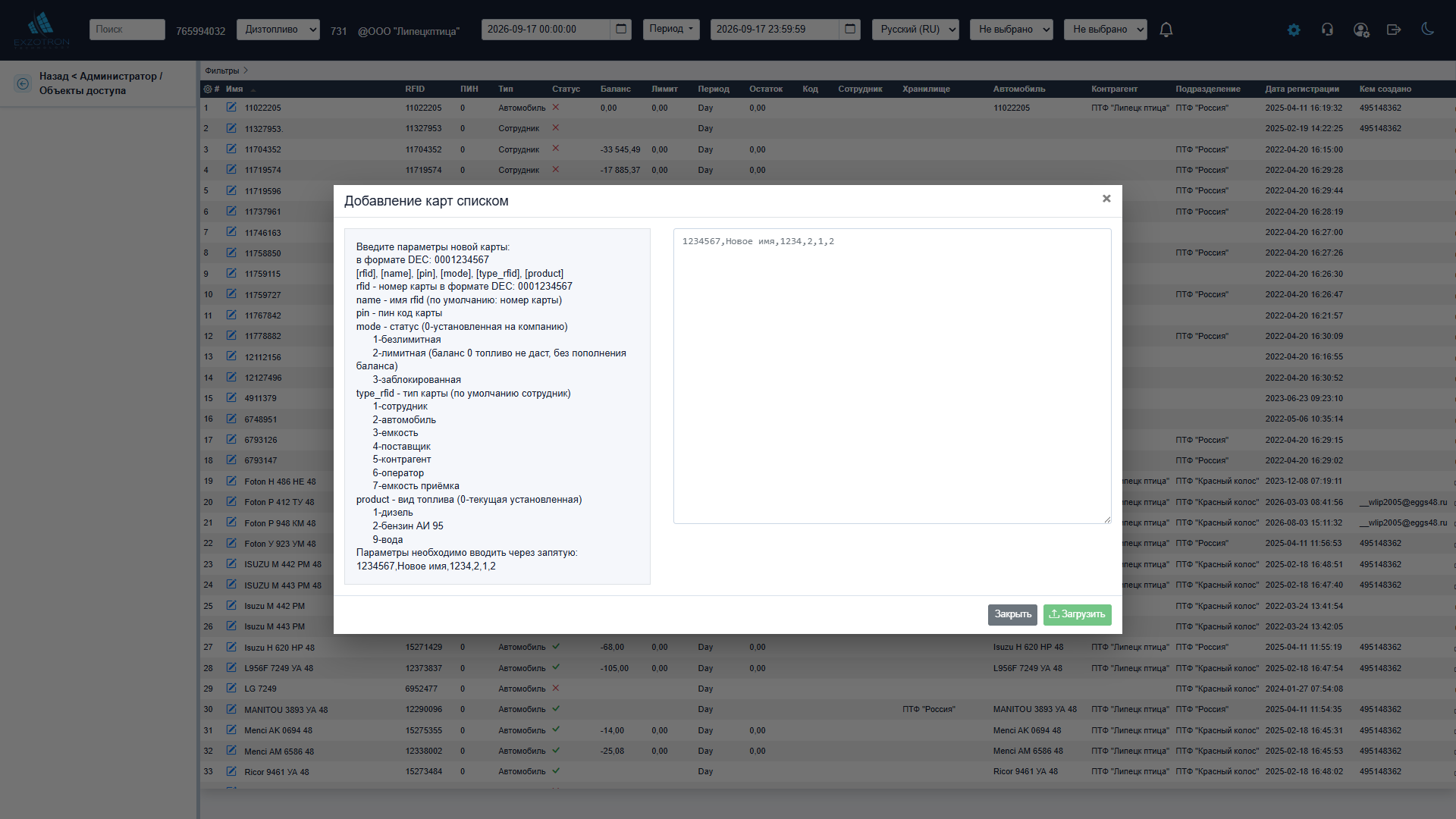The height and width of the screenshot is (819, 1456).
Task: Open the fuel type Дизтопливо dropdown
Action: click(278, 30)
